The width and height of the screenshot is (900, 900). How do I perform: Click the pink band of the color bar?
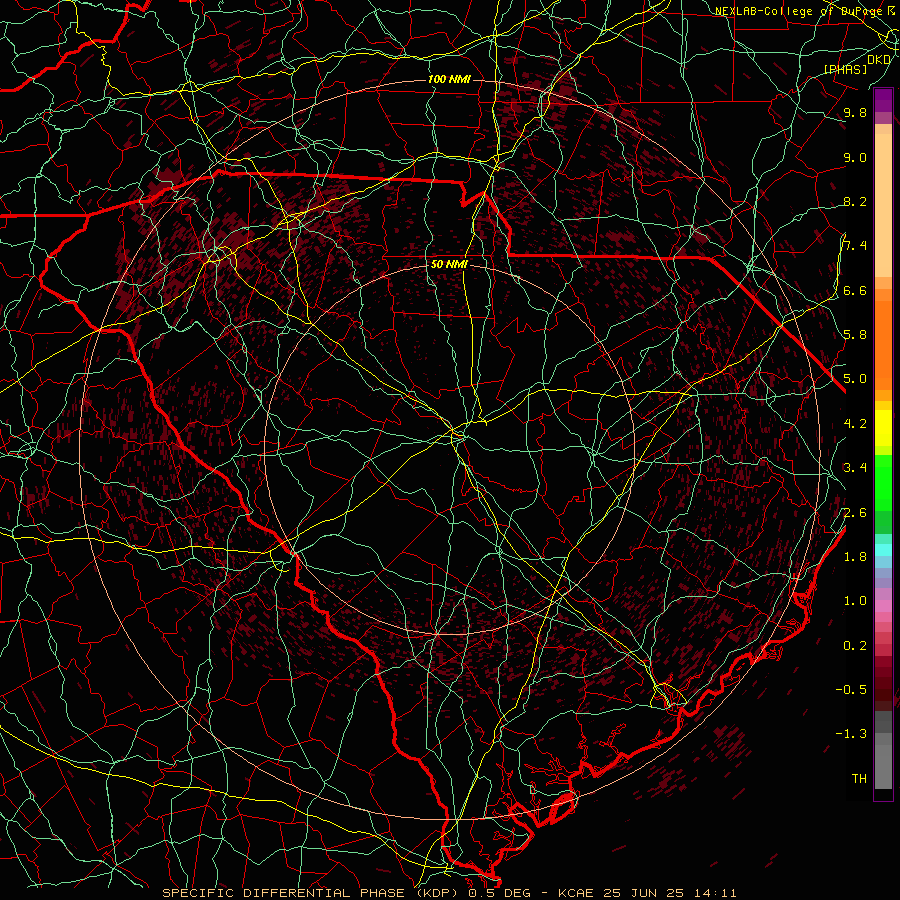coord(883,606)
